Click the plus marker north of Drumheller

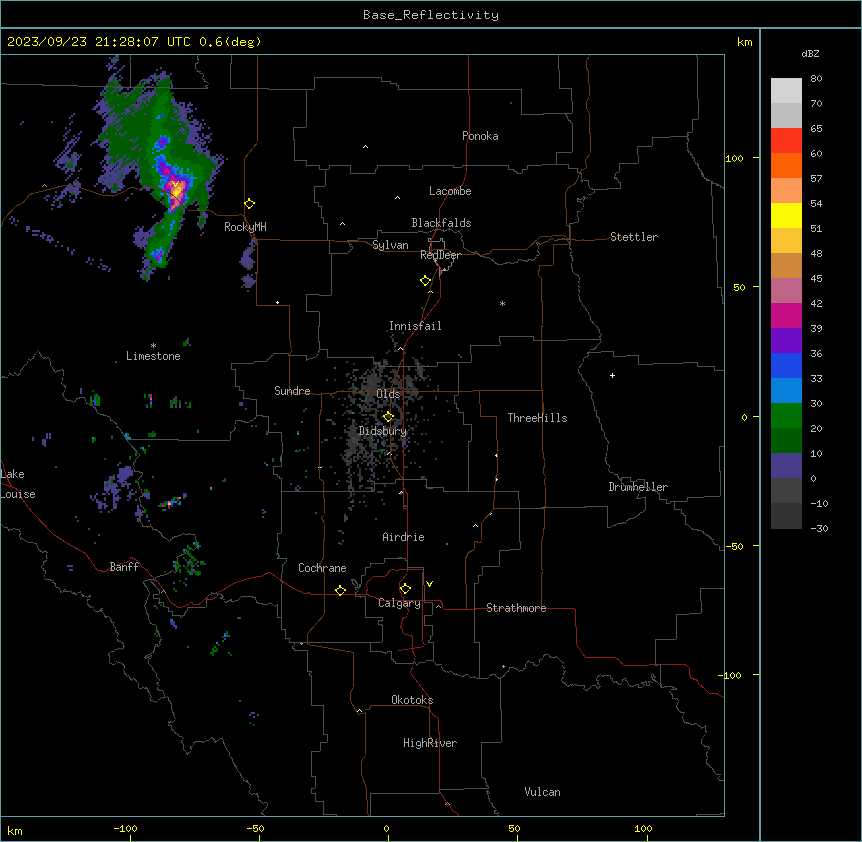coord(612,375)
